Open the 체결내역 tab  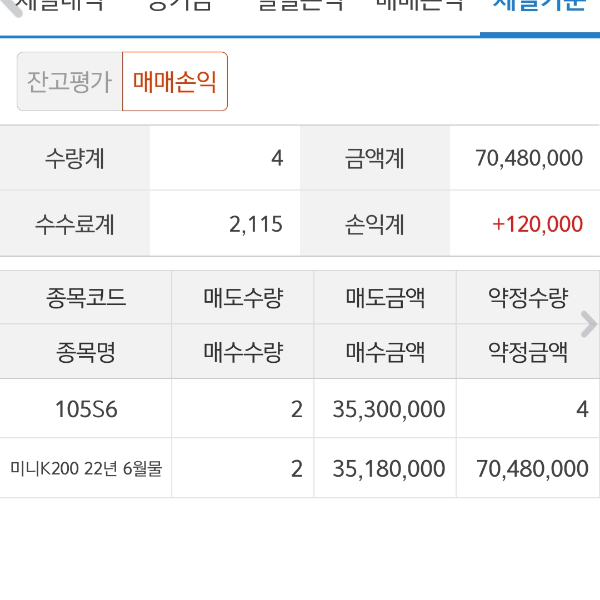tap(60, 6)
